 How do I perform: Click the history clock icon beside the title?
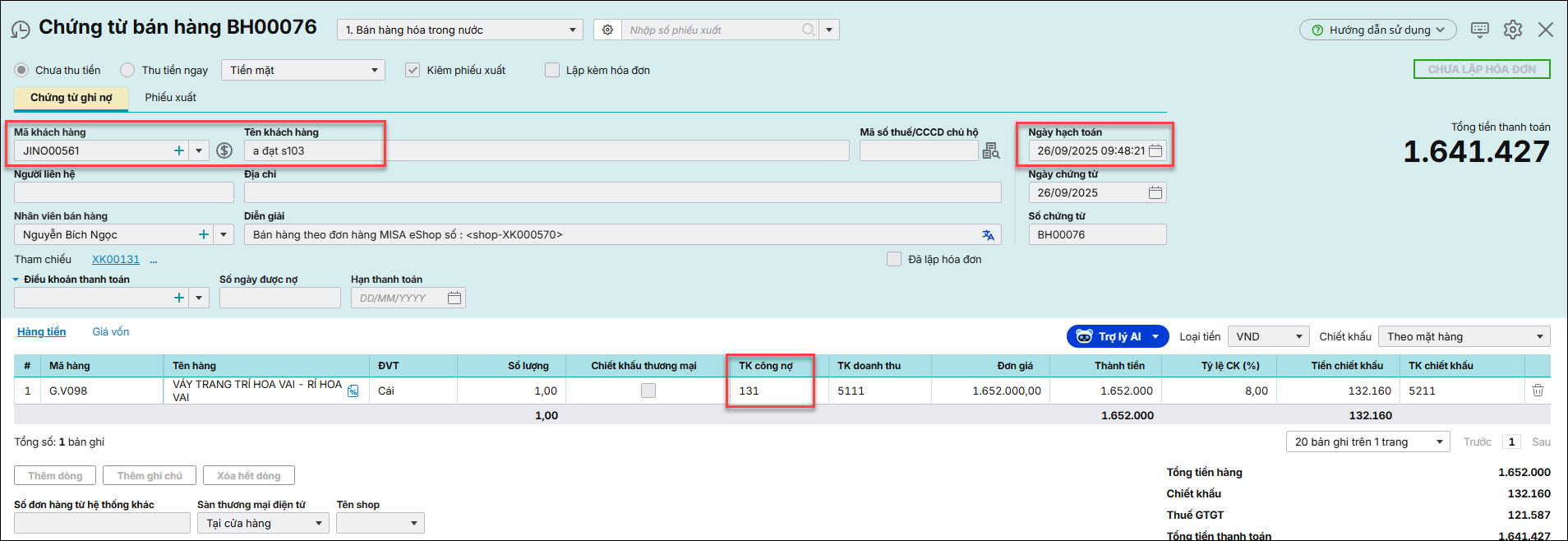tap(21, 30)
